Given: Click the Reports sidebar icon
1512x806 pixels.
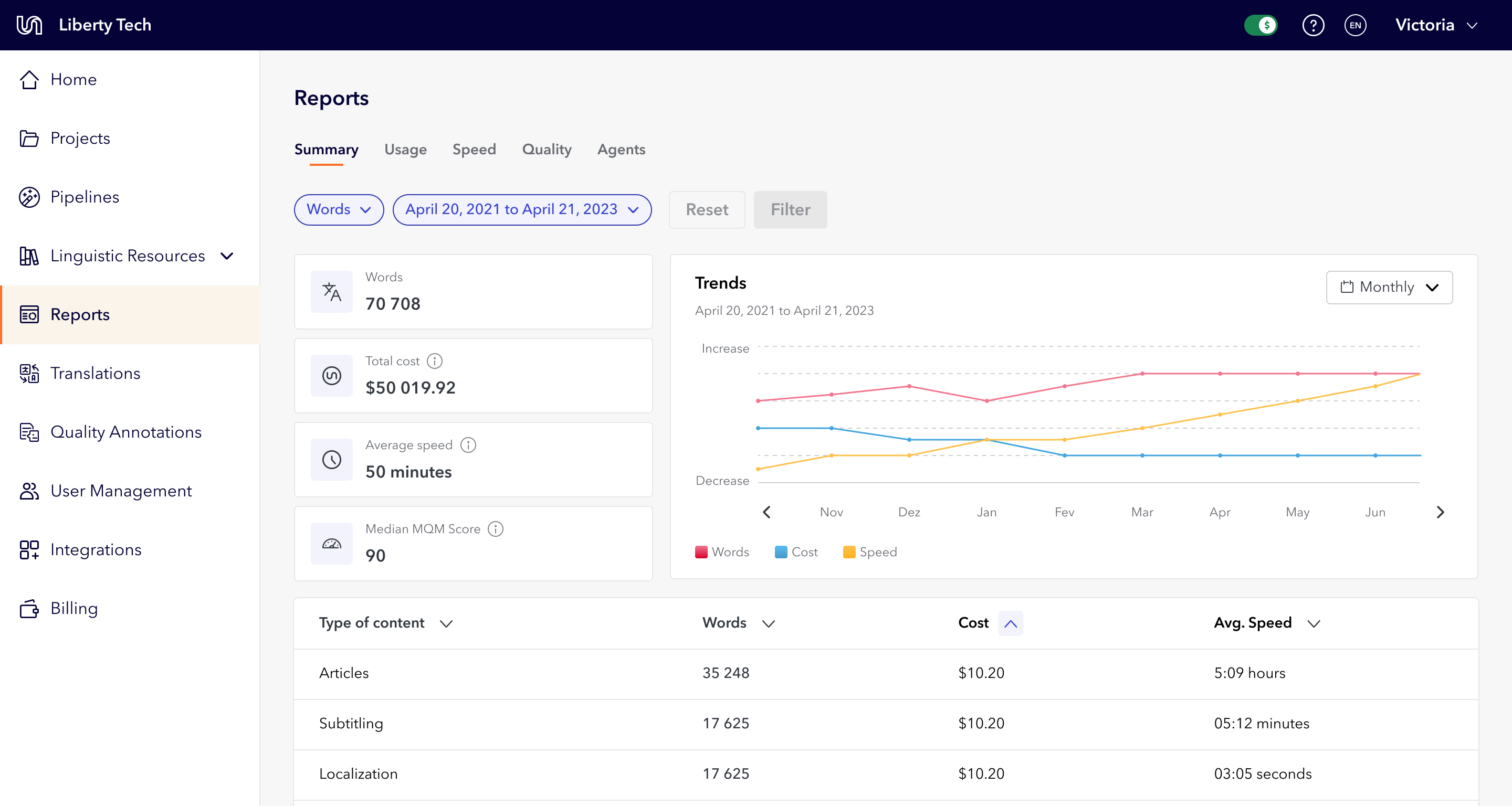Looking at the screenshot, I should pos(29,314).
